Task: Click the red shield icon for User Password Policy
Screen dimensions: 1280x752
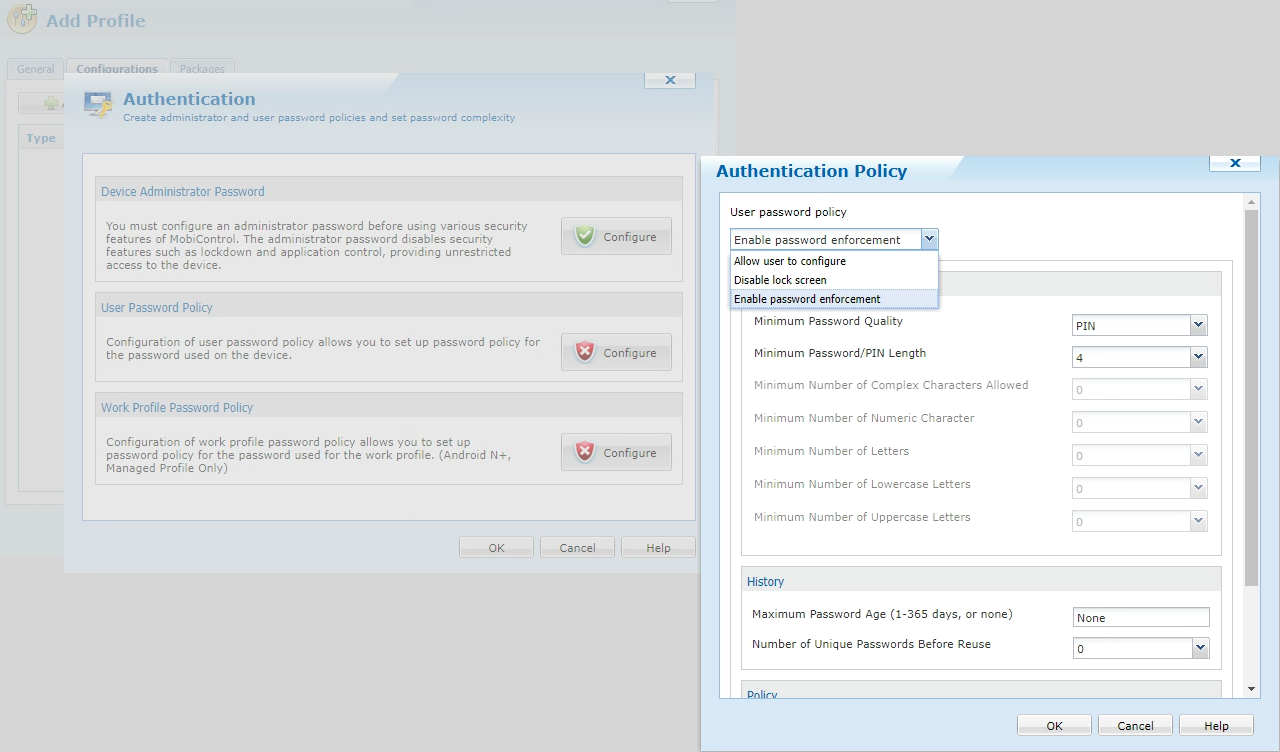Action: click(585, 353)
